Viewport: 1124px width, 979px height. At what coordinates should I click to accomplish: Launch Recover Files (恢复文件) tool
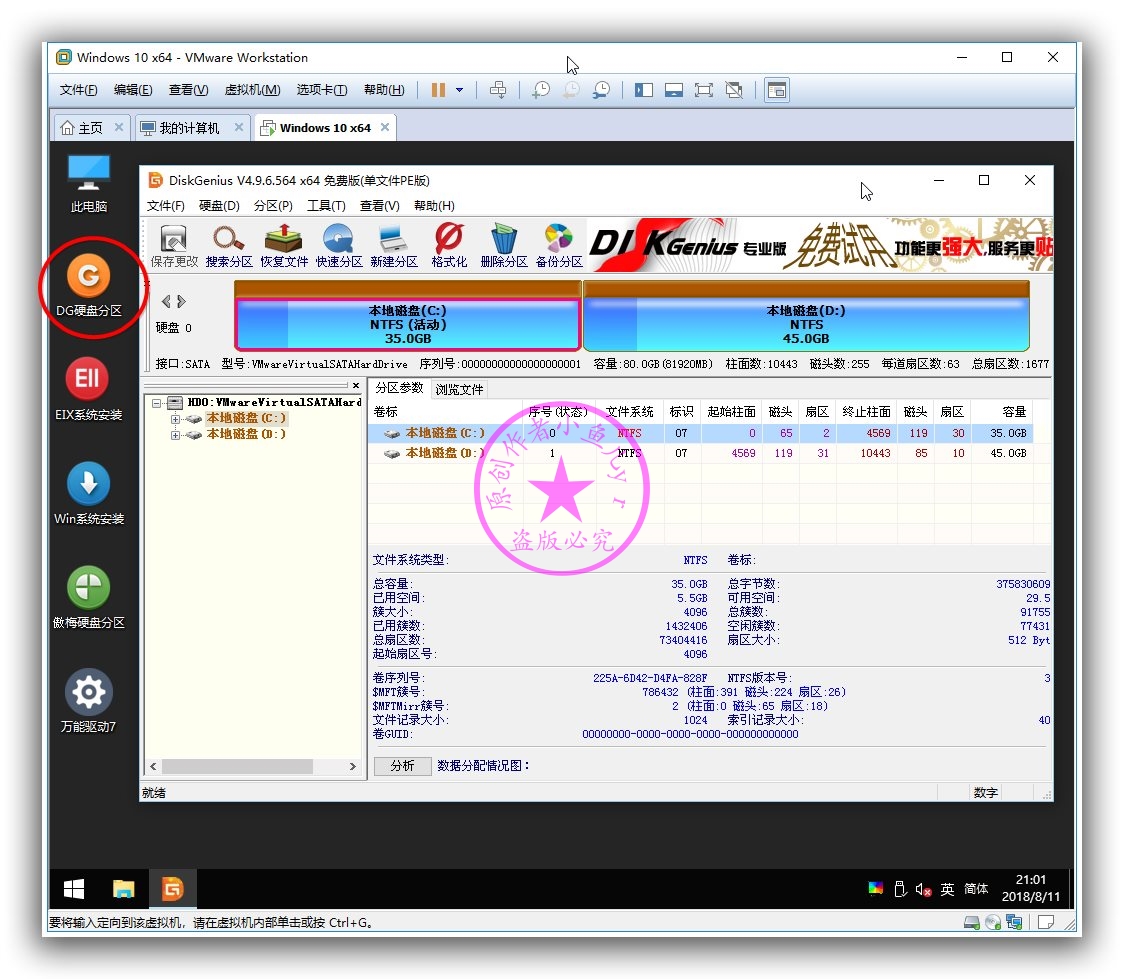tap(284, 245)
